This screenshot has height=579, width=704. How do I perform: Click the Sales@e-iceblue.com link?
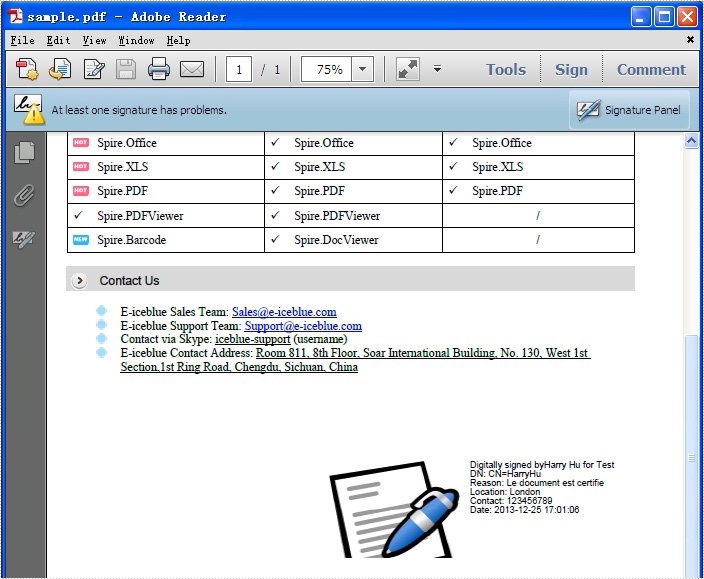[284, 312]
